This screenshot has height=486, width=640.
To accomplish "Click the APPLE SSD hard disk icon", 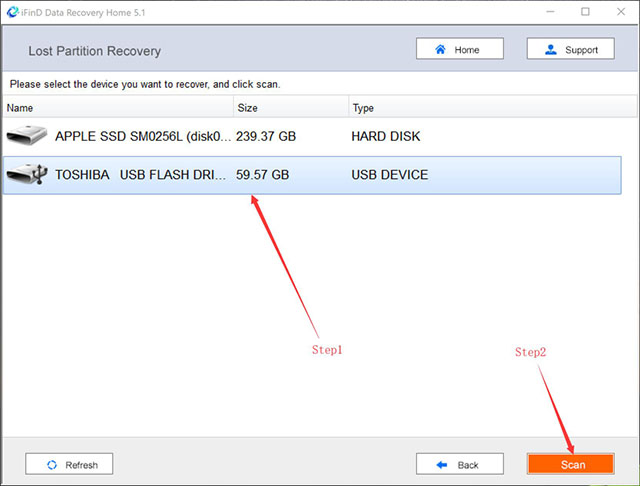I will 27,135.
